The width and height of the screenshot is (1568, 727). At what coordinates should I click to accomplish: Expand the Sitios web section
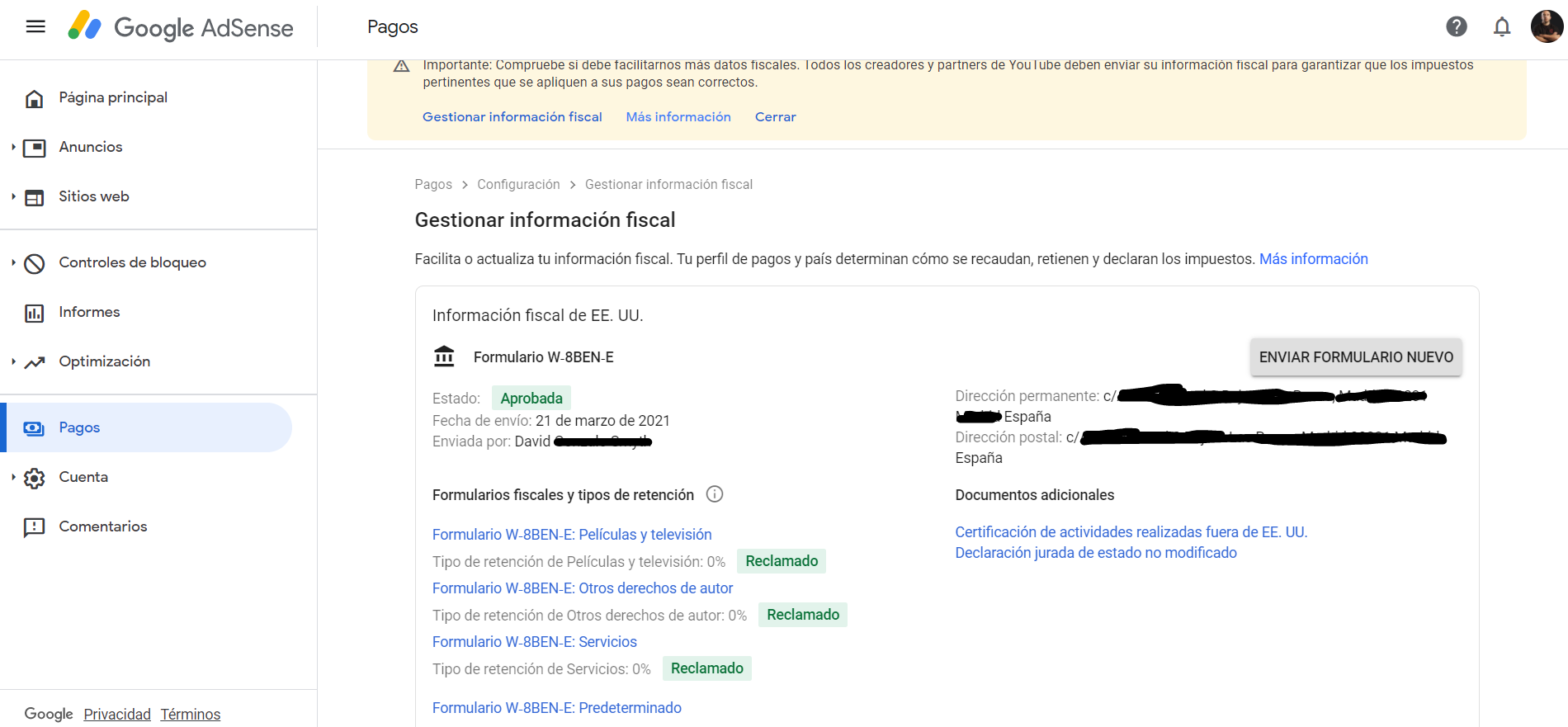tap(13, 196)
